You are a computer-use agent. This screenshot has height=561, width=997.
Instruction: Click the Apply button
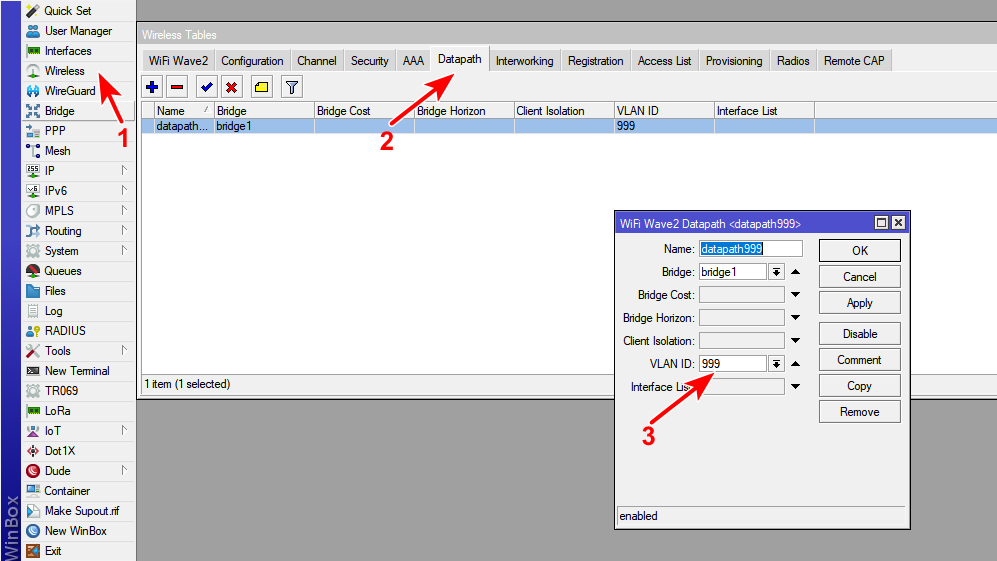click(x=860, y=303)
